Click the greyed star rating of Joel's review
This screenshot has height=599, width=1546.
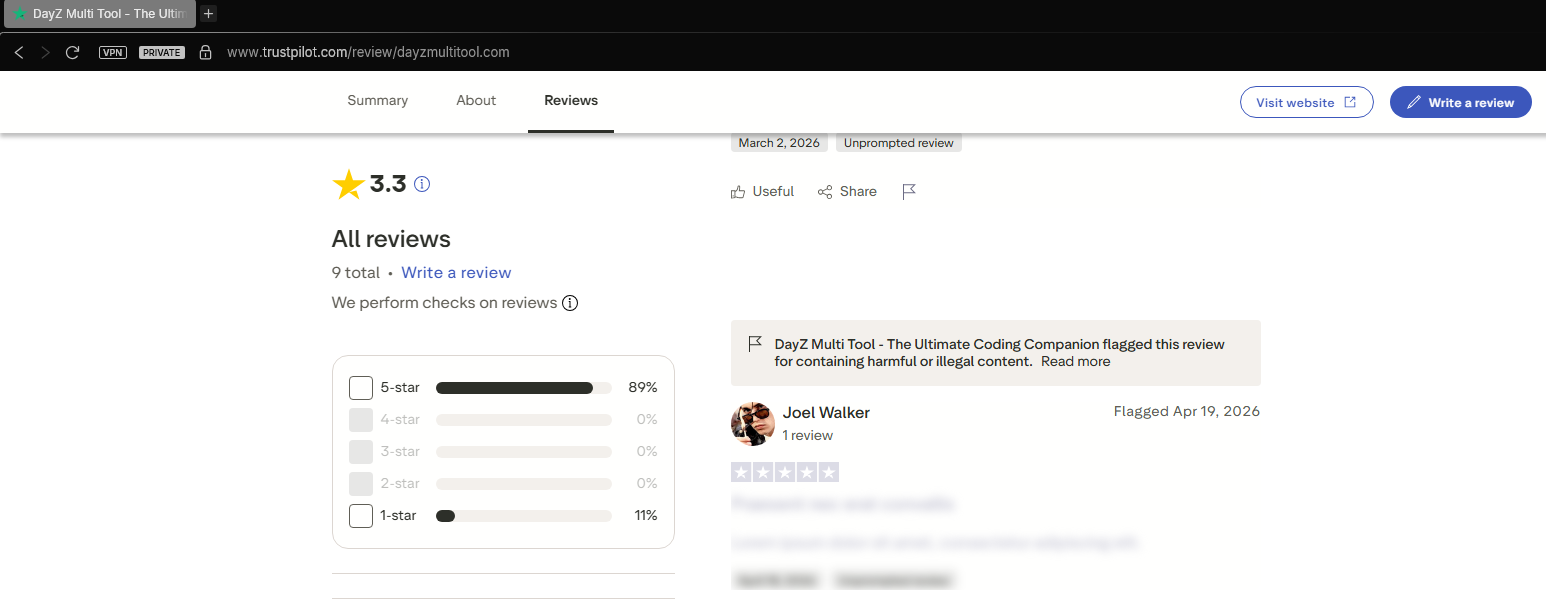click(x=785, y=472)
